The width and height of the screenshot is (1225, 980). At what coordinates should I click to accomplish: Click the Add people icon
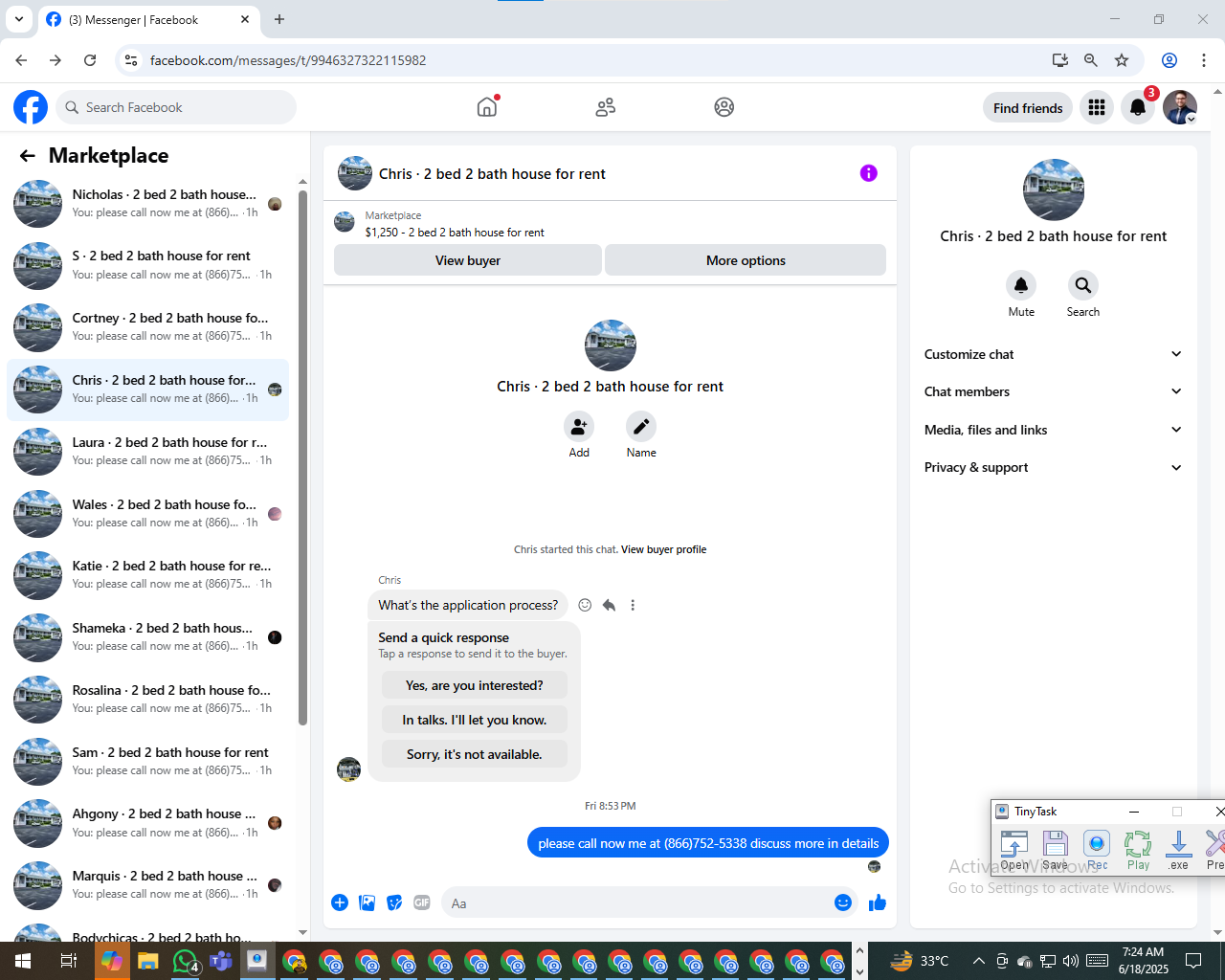click(x=579, y=426)
